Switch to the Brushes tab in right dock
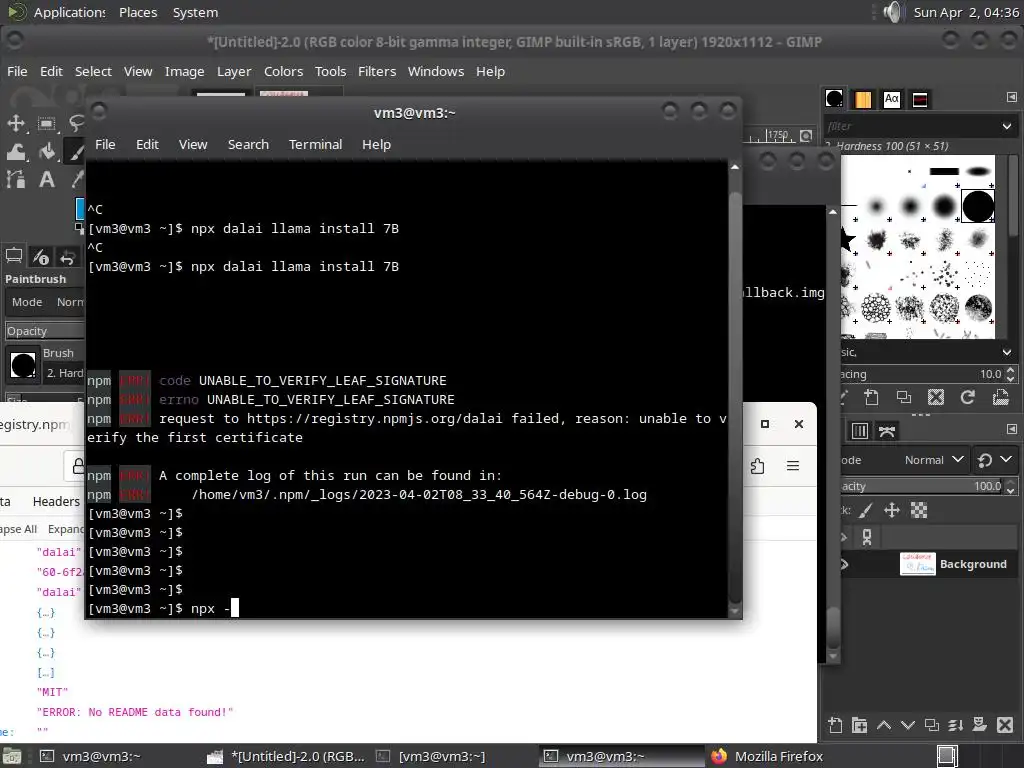Viewport: 1024px width, 768px height. coord(834,99)
